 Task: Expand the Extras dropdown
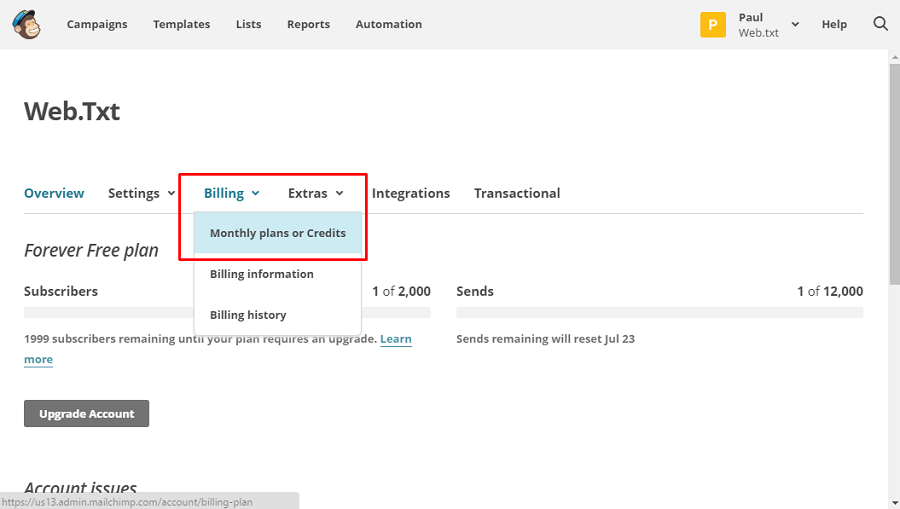click(x=316, y=193)
